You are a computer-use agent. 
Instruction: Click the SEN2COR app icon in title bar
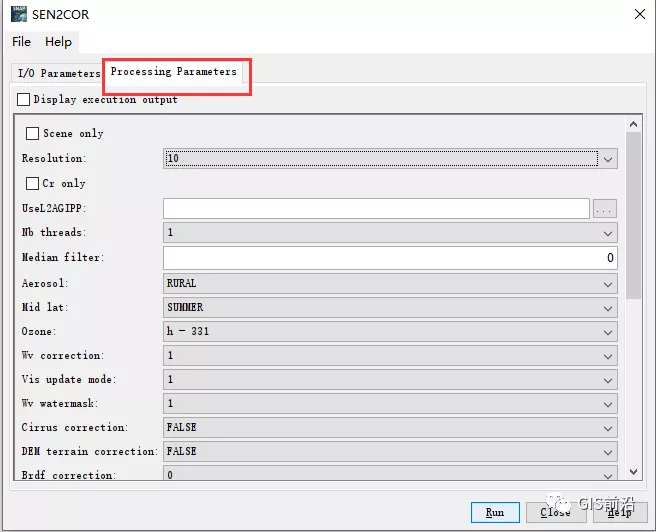point(19,14)
